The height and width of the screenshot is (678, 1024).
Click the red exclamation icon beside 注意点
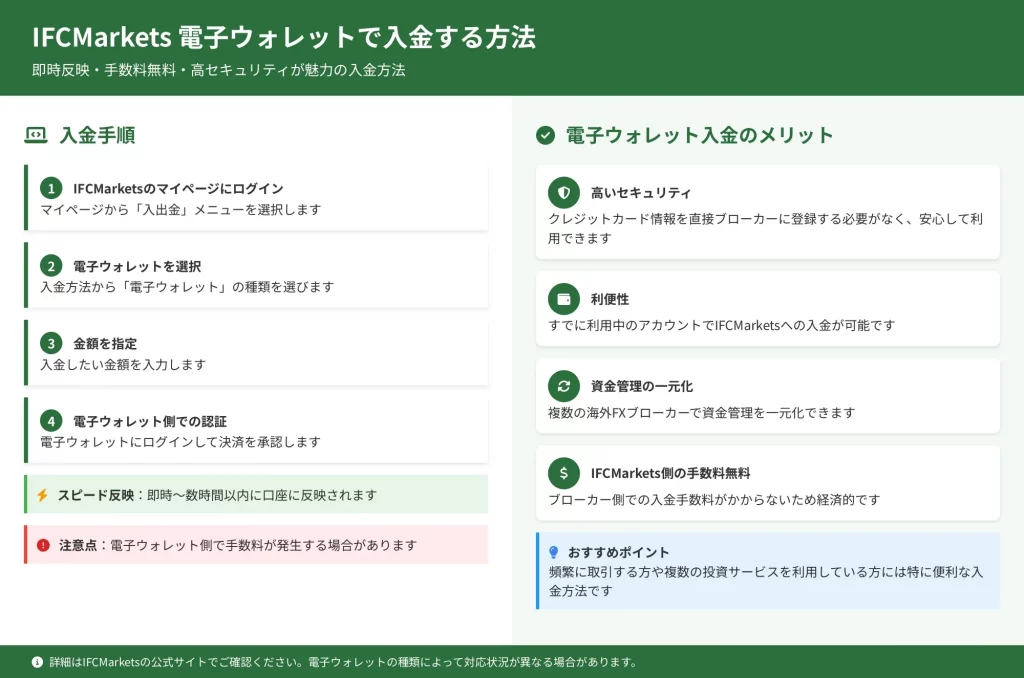(43, 545)
